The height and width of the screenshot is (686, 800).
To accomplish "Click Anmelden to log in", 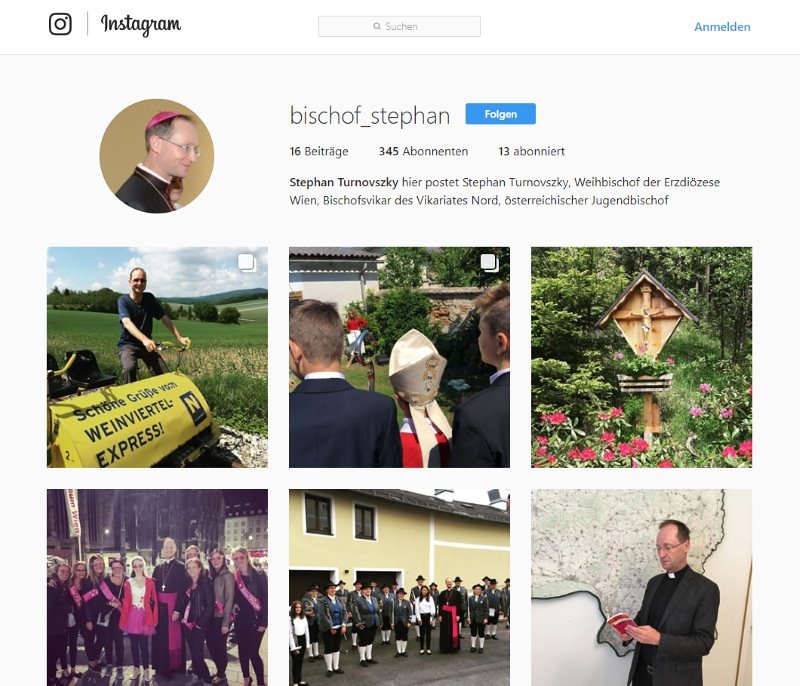I will 722,27.
